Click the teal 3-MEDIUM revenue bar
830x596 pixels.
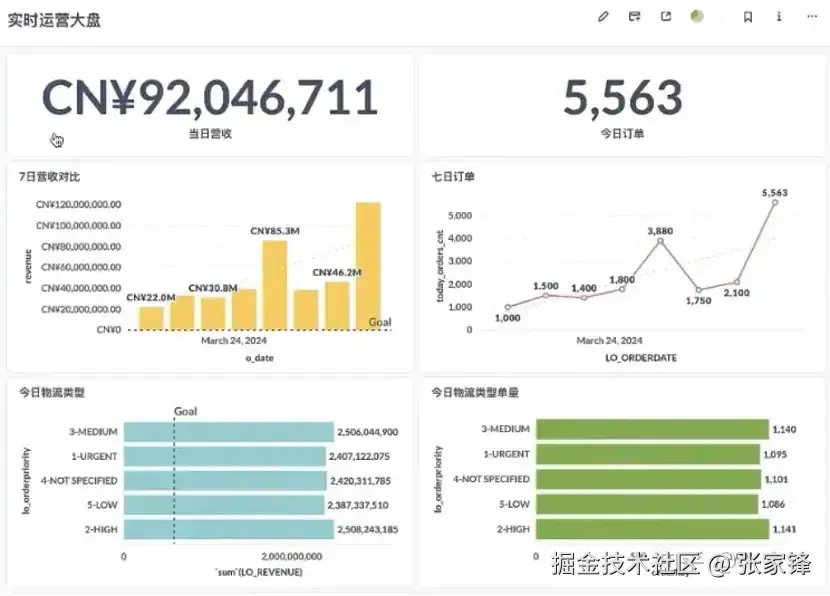pyautogui.click(x=229, y=432)
